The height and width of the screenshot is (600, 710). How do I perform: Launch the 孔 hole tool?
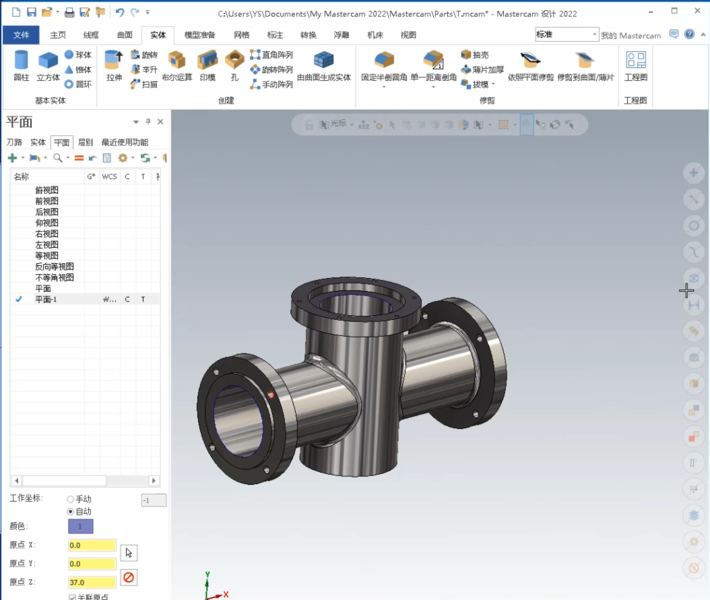click(x=235, y=66)
